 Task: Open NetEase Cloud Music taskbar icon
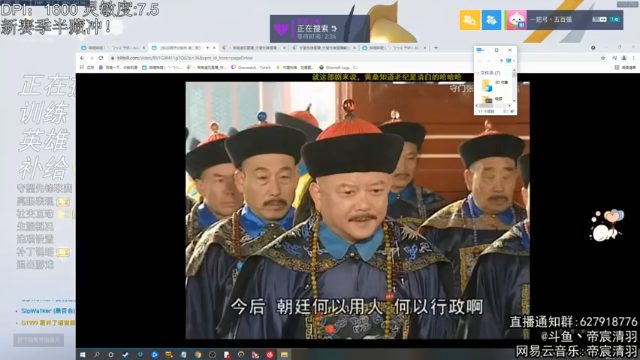(269, 355)
